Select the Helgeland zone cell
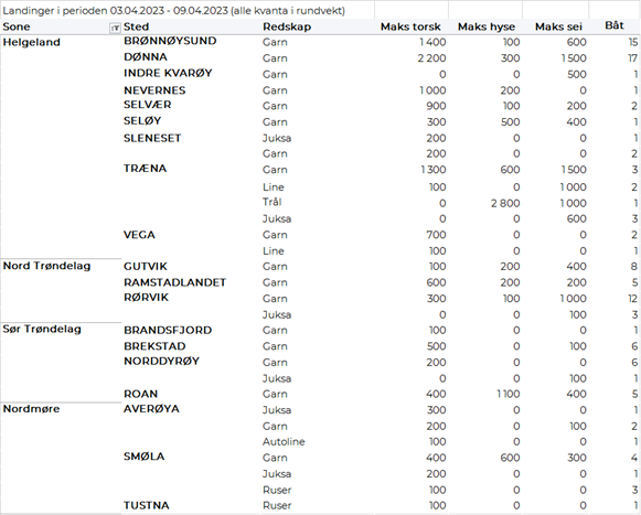The image size is (641, 515). tap(32, 43)
